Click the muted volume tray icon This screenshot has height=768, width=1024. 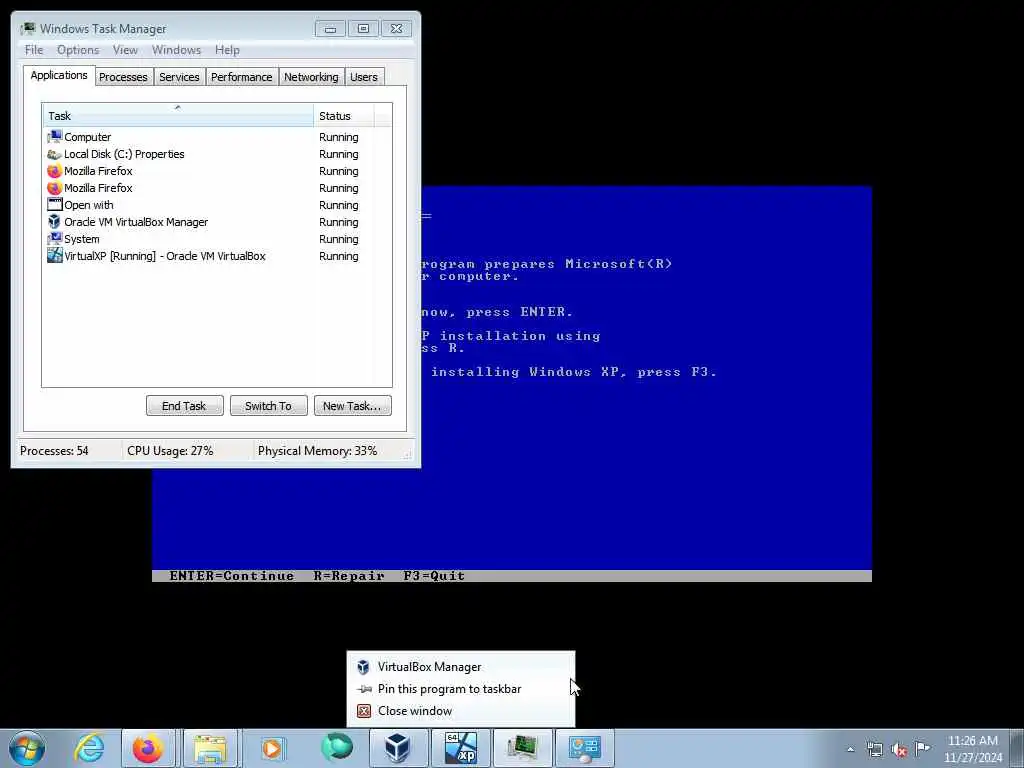pos(899,750)
